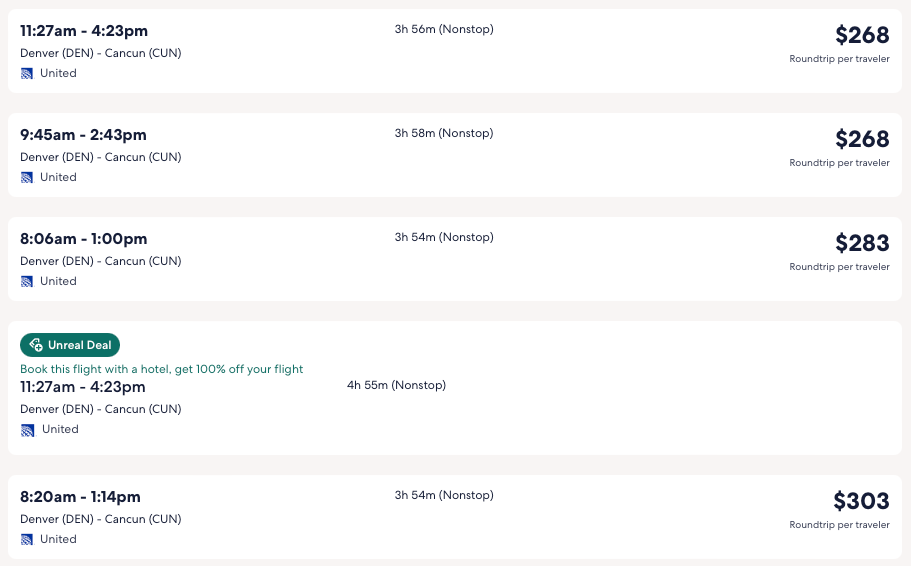This screenshot has width=911, height=566.
Task: Click 'Book this flight with a hotel' offer
Action: (x=161, y=369)
